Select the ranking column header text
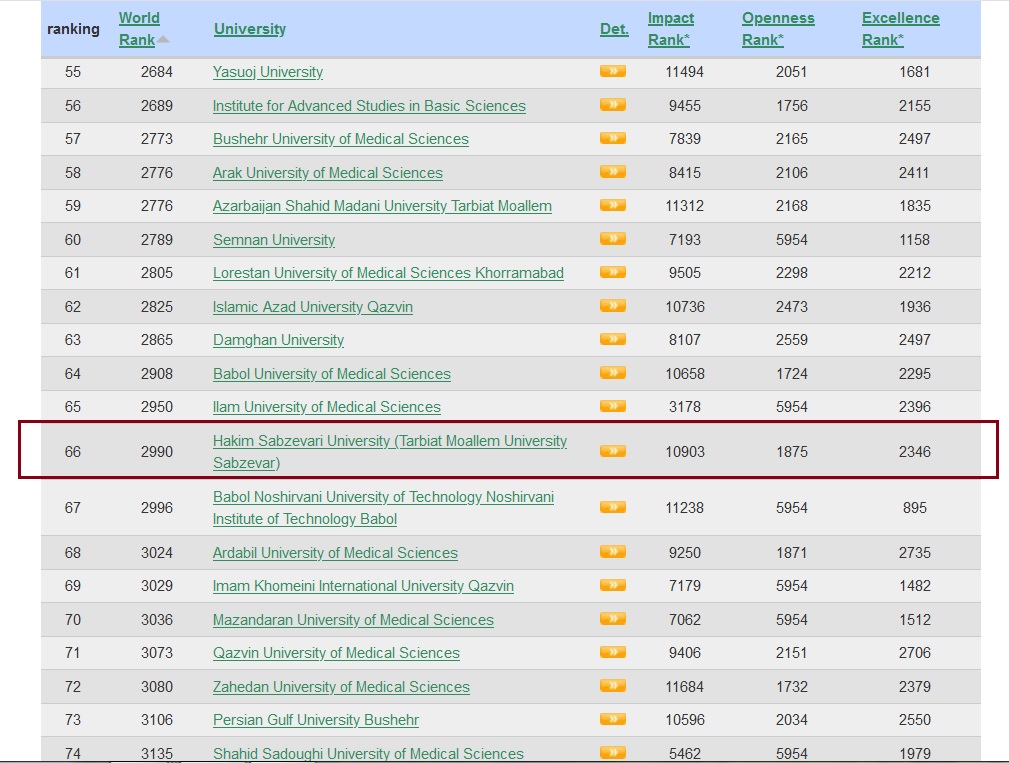 (x=73, y=29)
